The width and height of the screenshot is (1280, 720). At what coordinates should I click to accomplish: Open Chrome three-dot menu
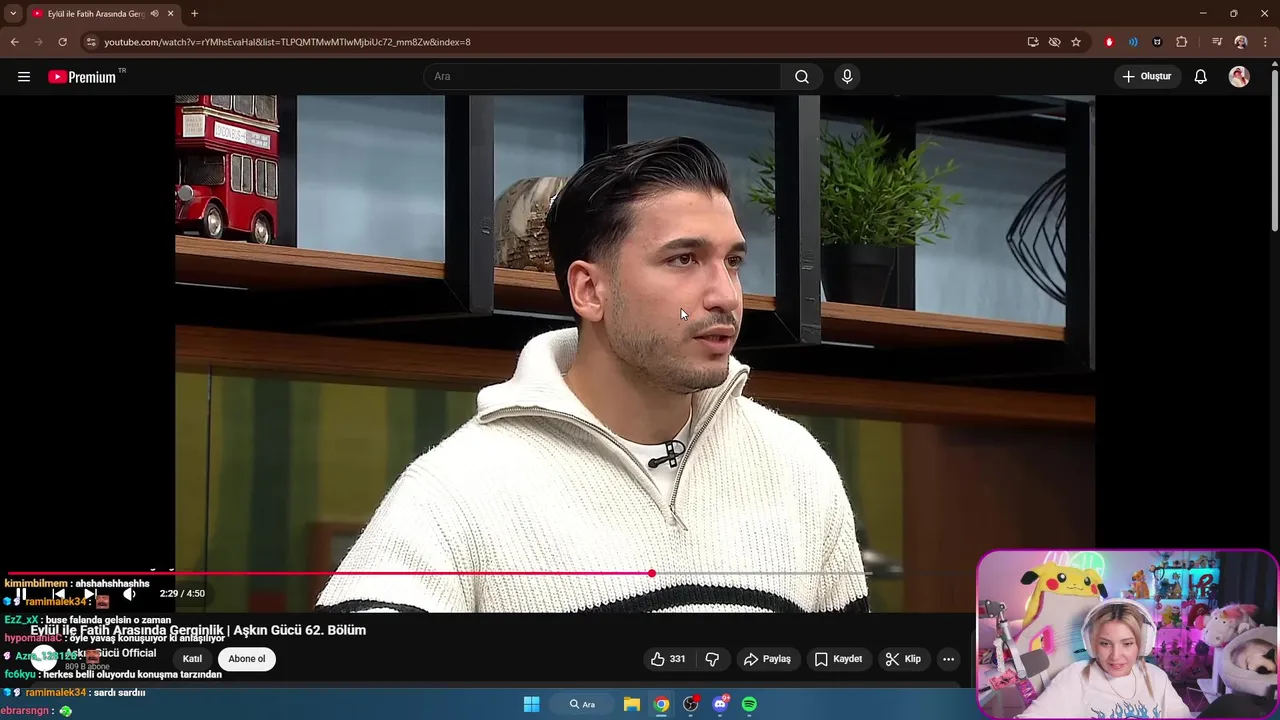click(1265, 42)
